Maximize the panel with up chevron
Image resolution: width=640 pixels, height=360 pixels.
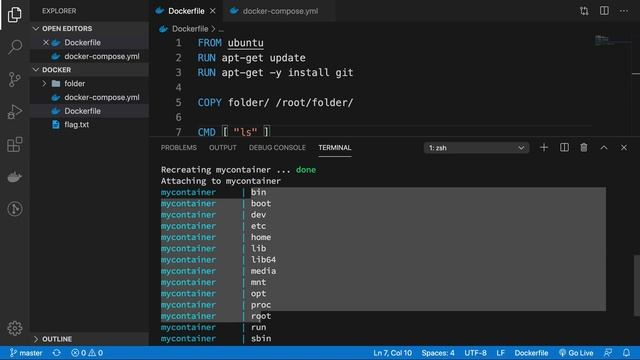[604, 148]
